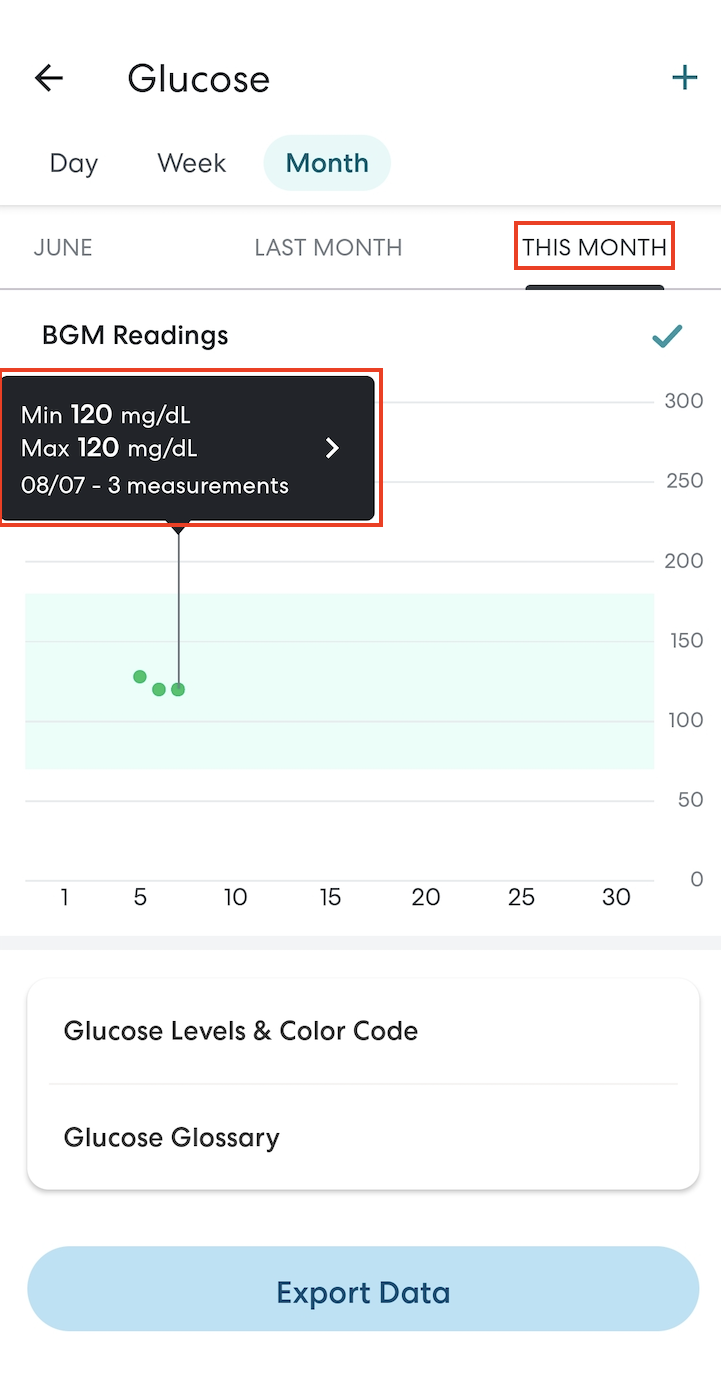The image size is (721, 1375).
Task: Toggle the BGM Readings checkmark
Action: click(x=667, y=336)
